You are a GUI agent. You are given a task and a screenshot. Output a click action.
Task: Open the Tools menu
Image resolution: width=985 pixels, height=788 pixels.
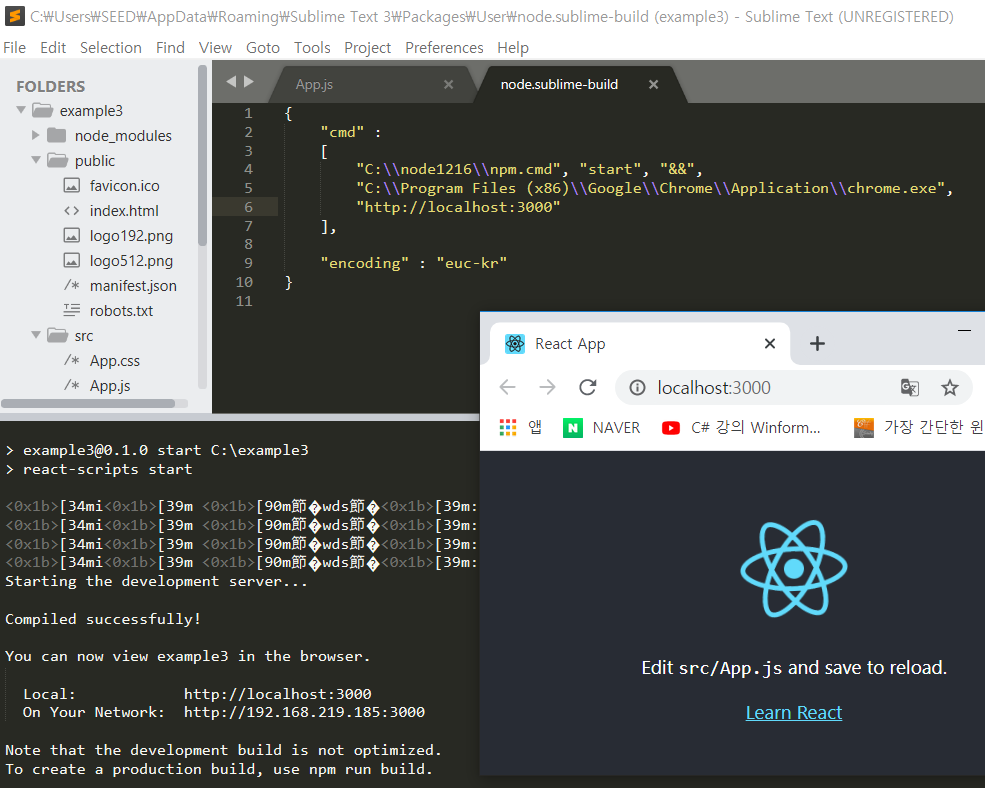(x=312, y=48)
